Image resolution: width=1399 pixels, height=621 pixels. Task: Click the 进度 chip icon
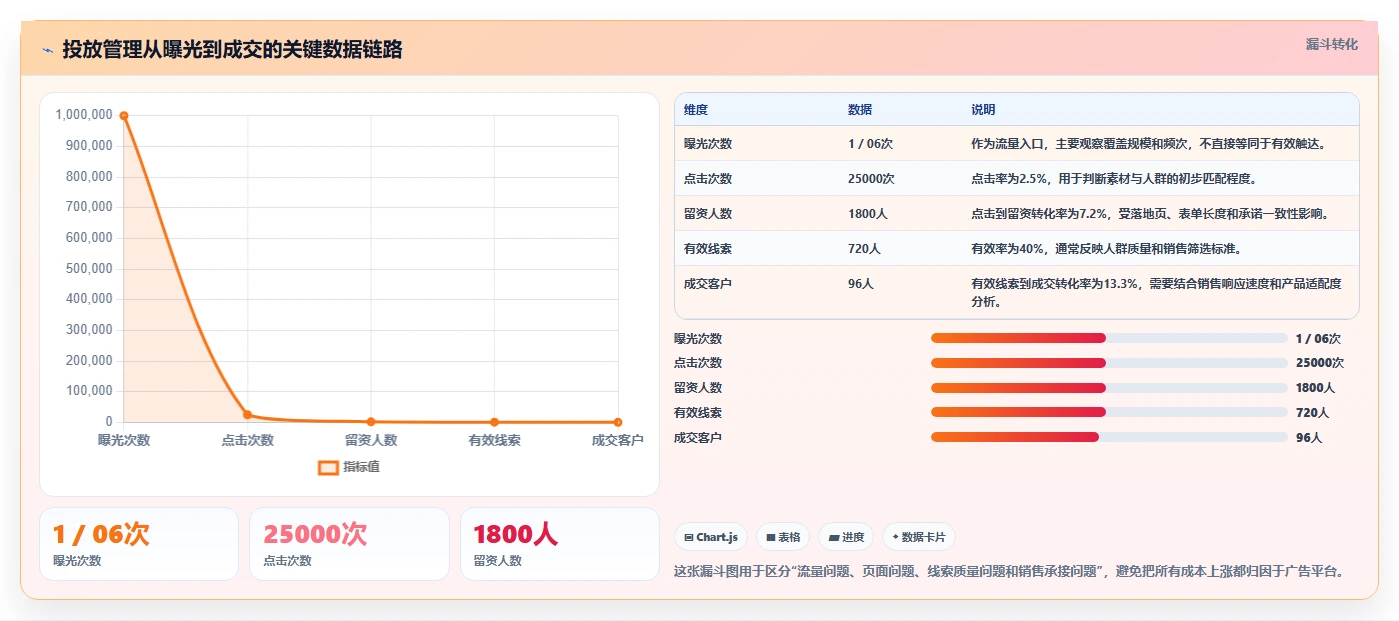[833, 538]
